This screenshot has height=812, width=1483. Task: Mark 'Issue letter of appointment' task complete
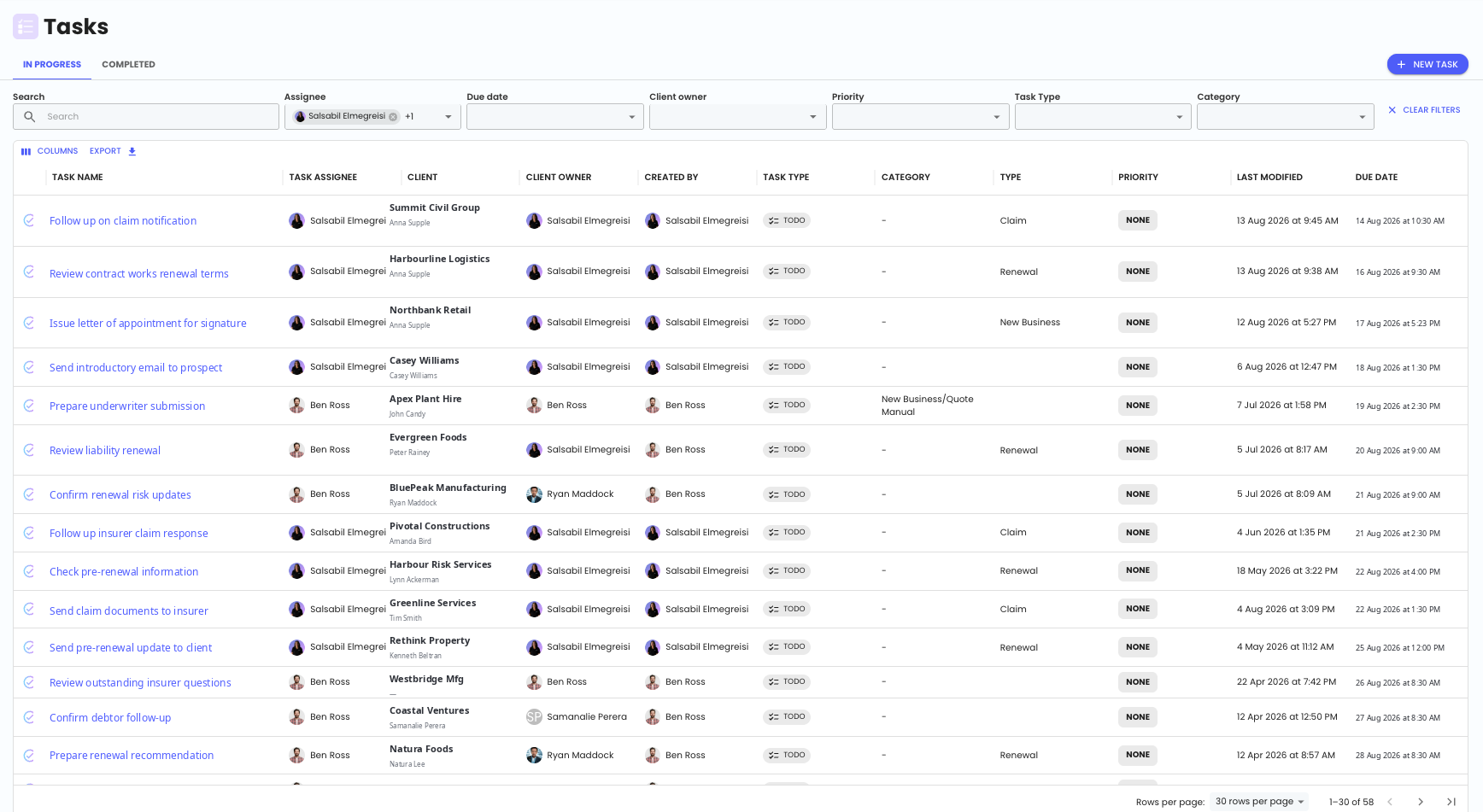(x=29, y=323)
